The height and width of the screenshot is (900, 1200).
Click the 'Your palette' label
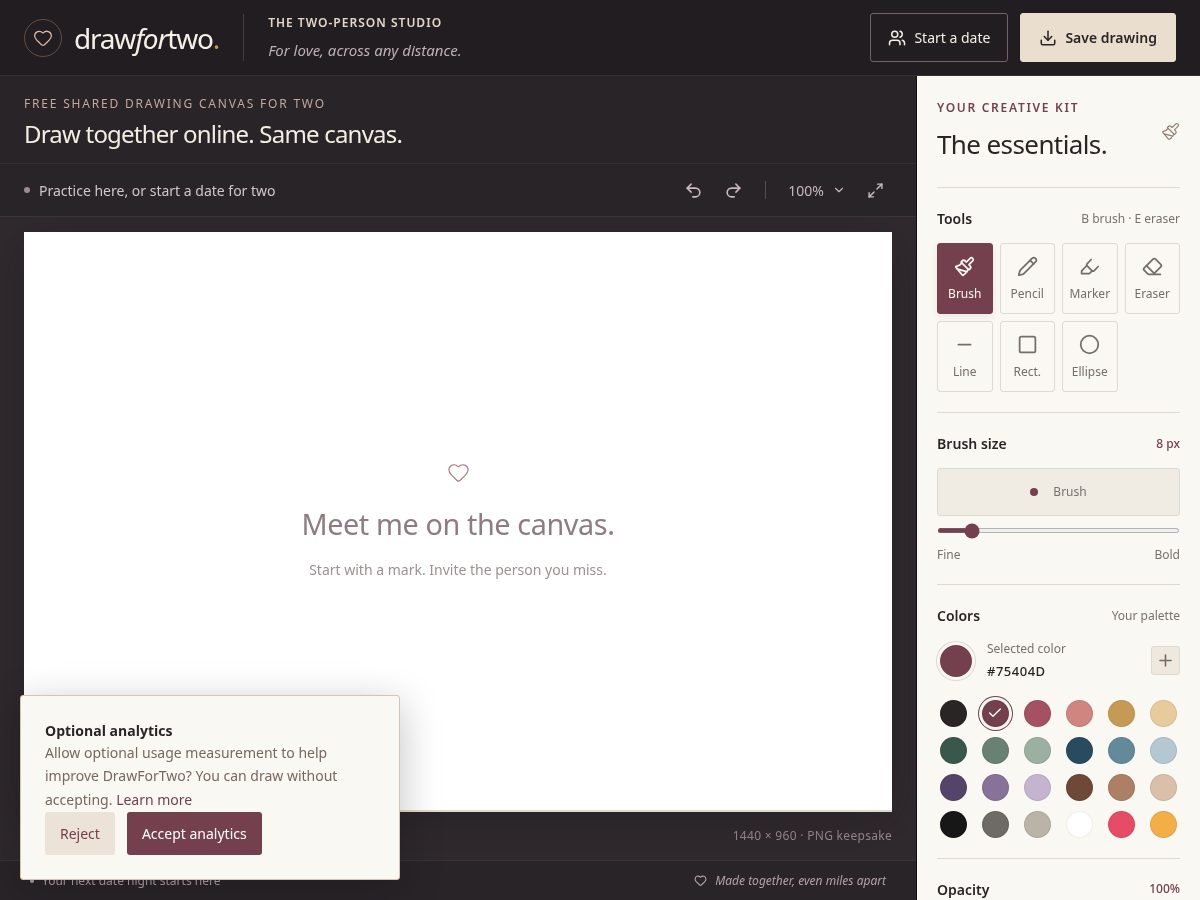[x=1145, y=616]
